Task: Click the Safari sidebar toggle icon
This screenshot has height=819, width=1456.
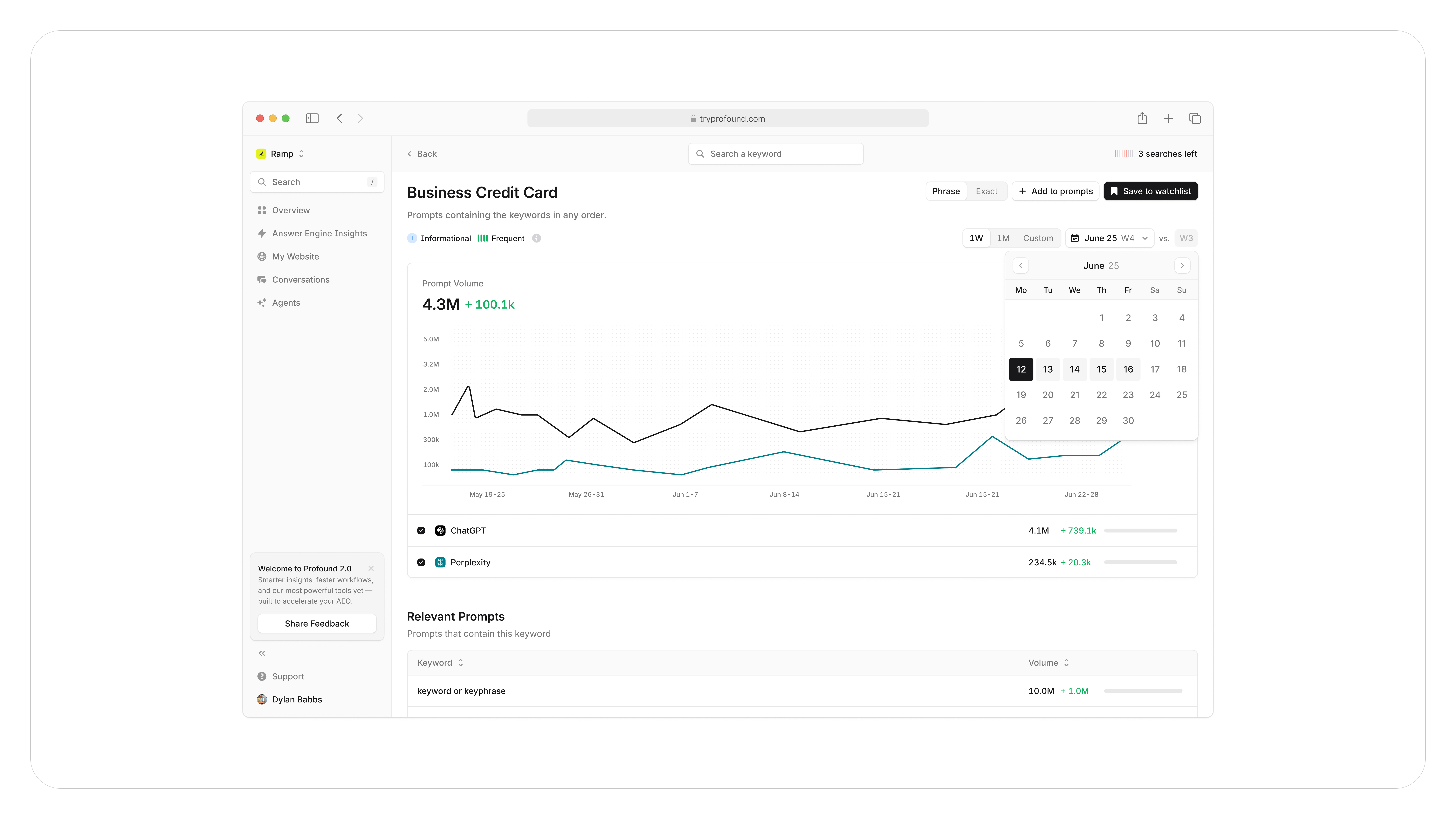Action: (x=312, y=118)
